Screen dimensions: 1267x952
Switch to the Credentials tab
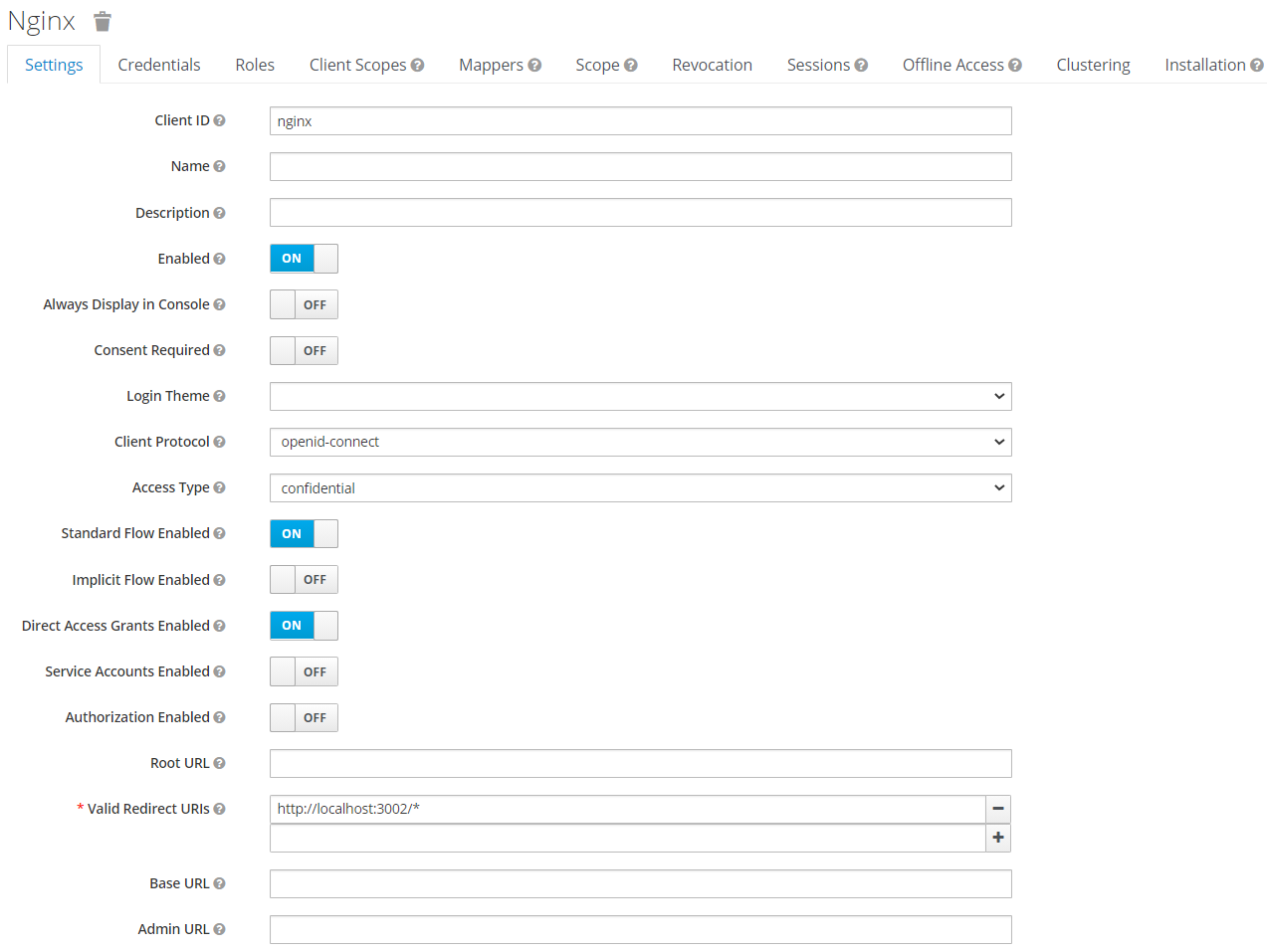tap(159, 65)
